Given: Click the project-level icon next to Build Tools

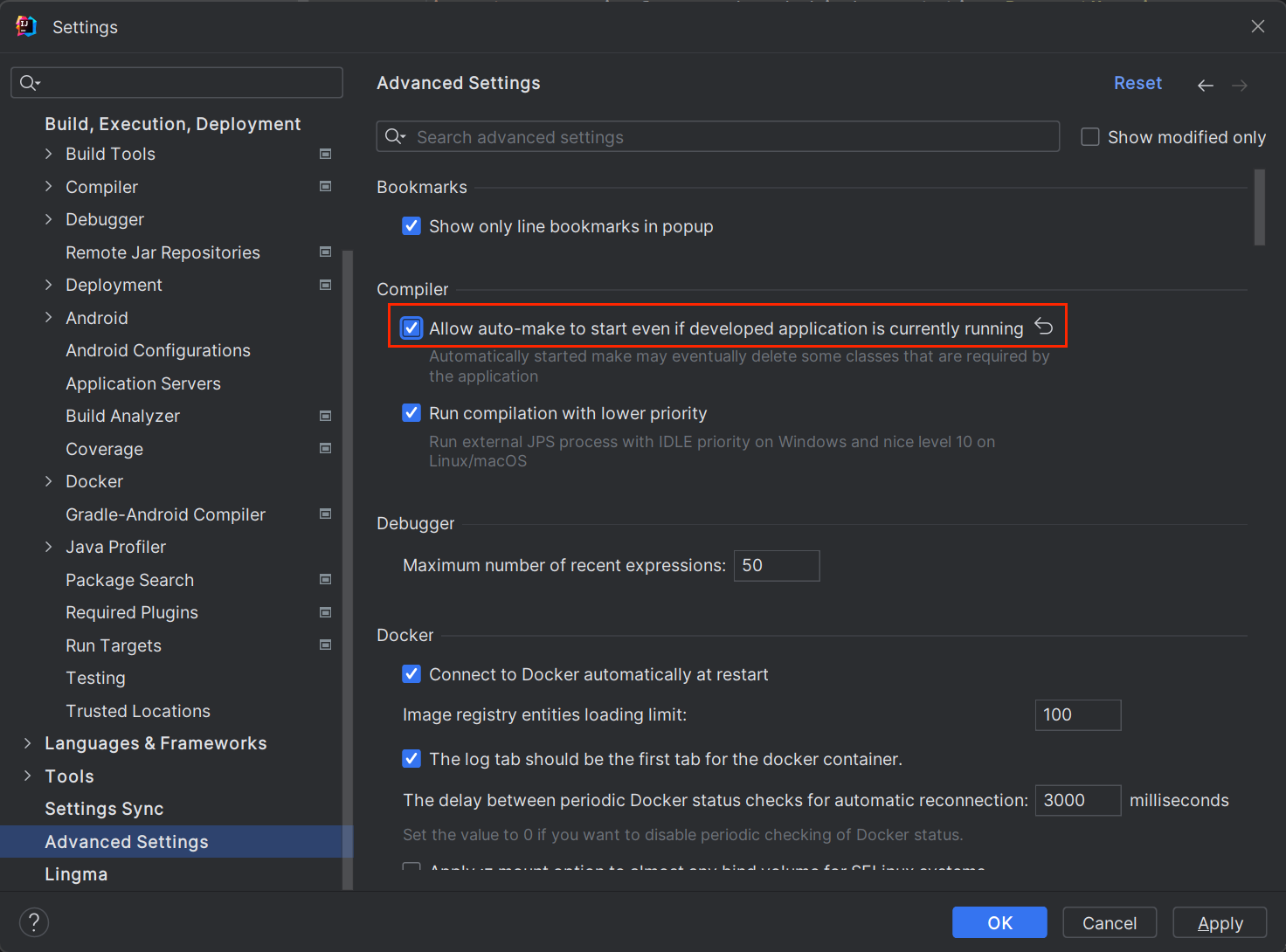Looking at the screenshot, I should (x=325, y=154).
